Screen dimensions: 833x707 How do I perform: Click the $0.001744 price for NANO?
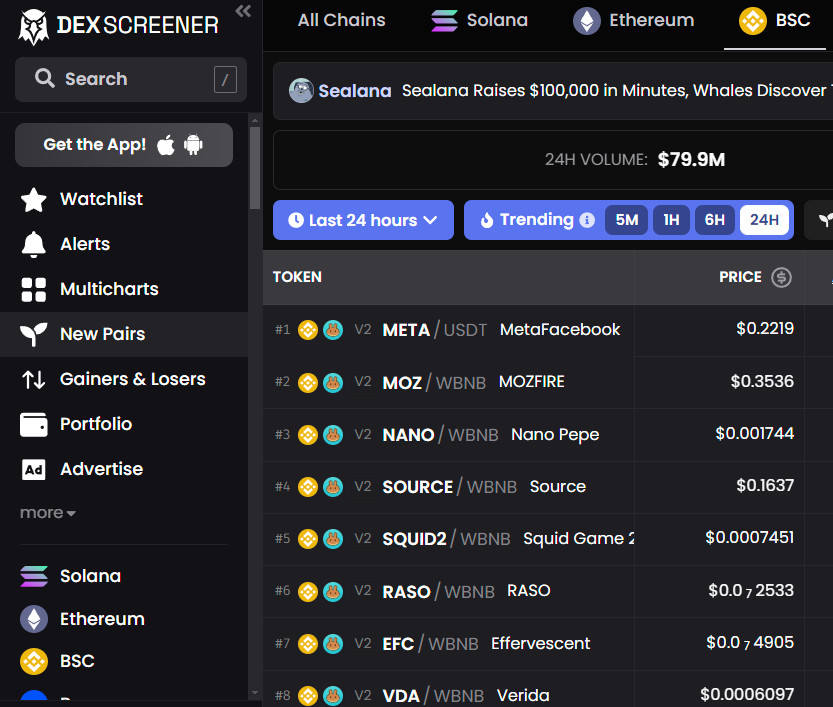point(754,433)
